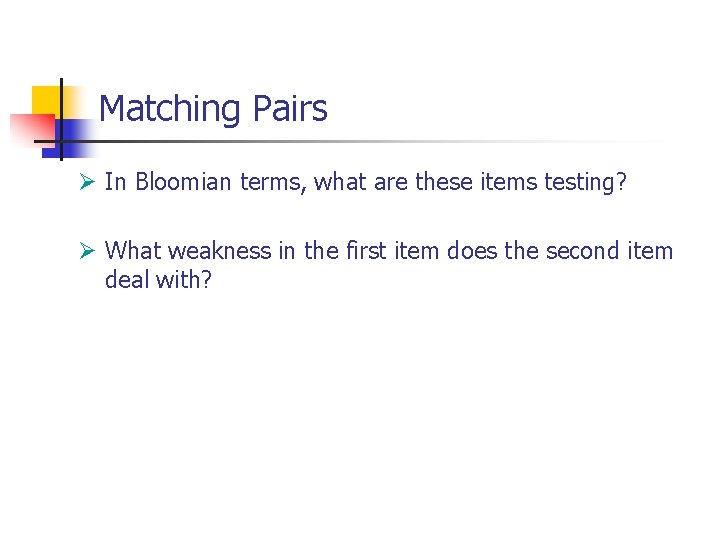Click the word "Matching" in the title
This screenshot has width=720, height=540.
click(170, 108)
